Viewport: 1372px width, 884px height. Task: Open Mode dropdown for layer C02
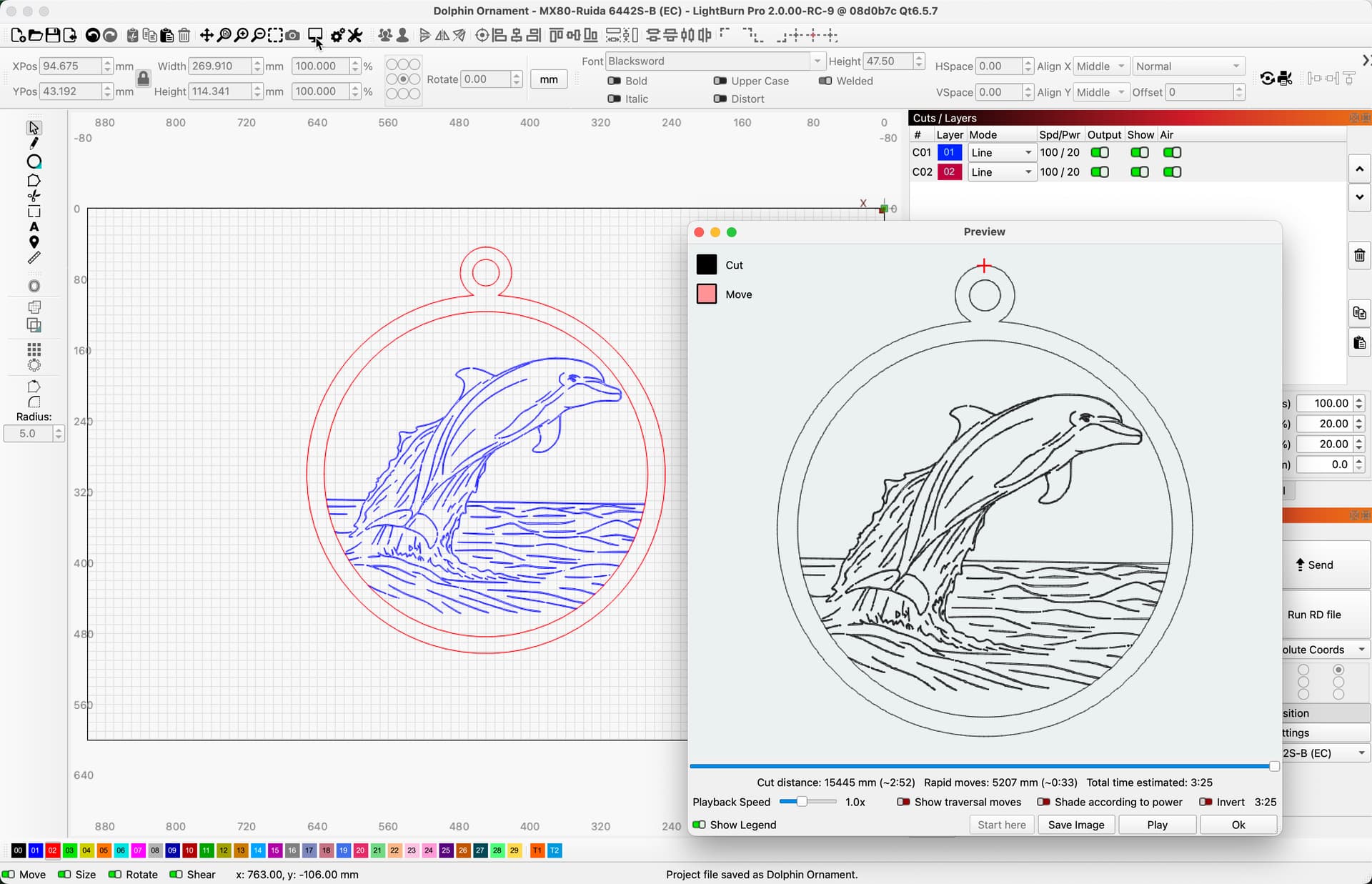click(x=1002, y=172)
